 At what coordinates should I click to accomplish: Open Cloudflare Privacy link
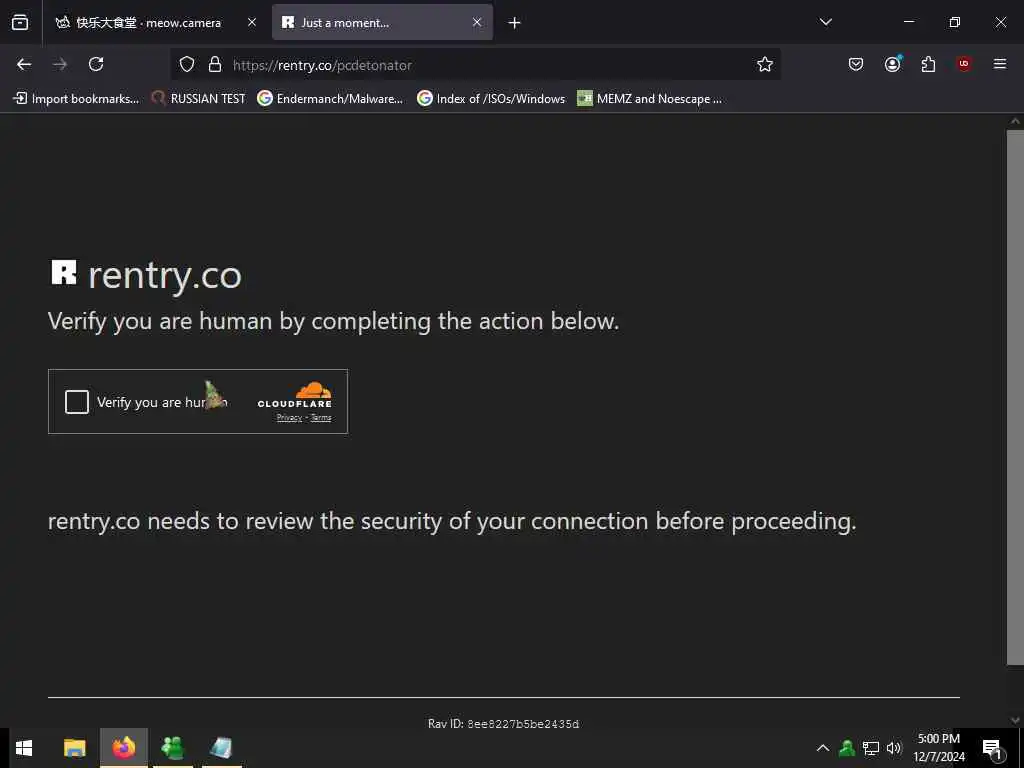[x=289, y=418]
